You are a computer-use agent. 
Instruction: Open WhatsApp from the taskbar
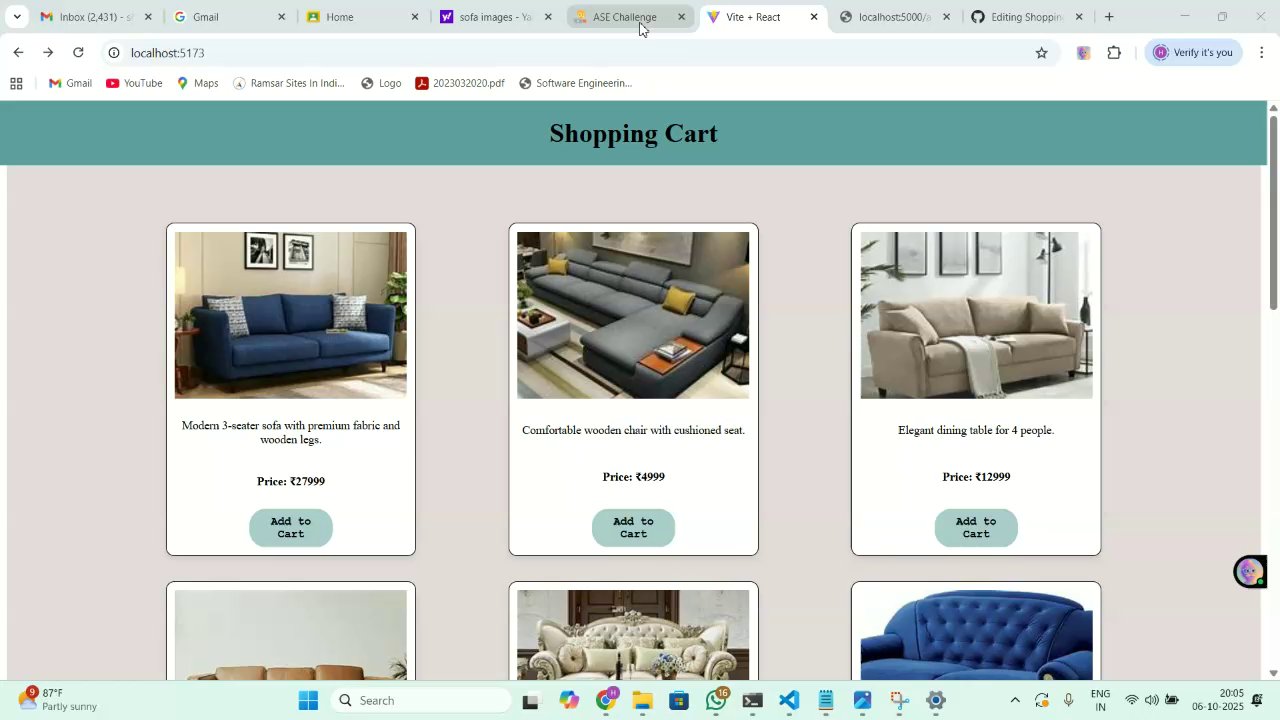[x=716, y=701]
